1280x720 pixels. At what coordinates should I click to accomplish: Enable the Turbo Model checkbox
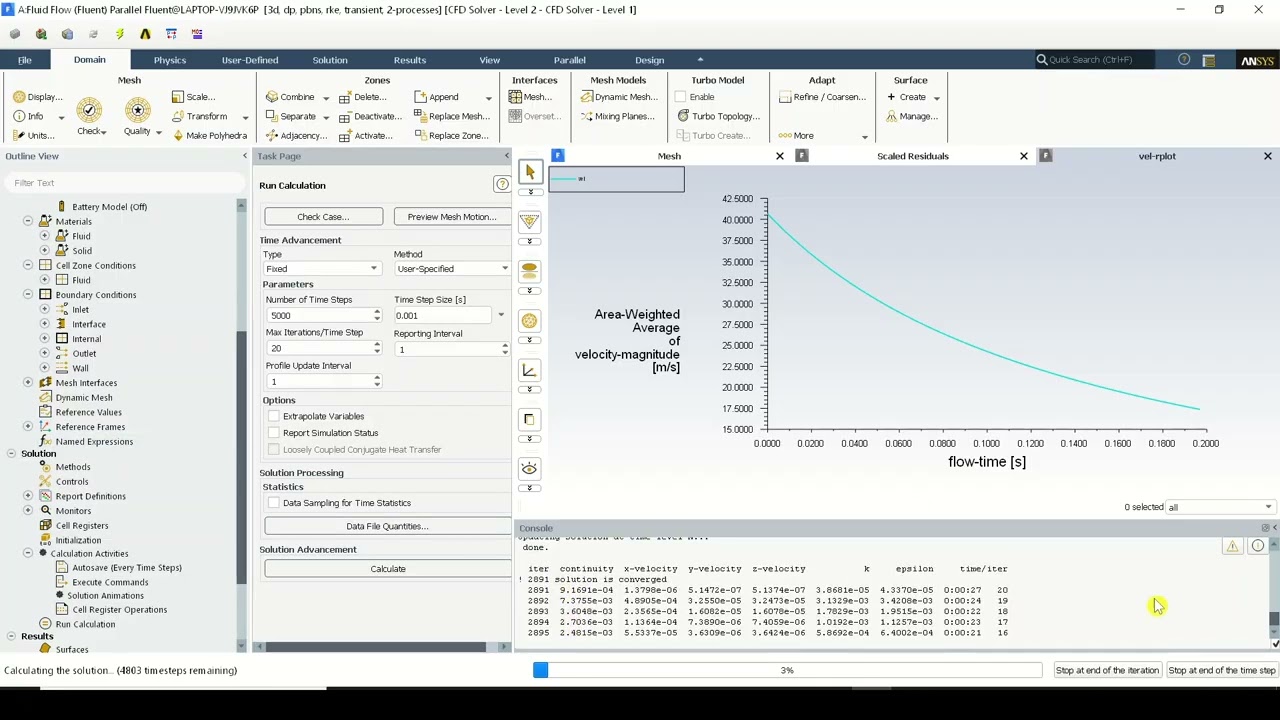pos(681,97)
